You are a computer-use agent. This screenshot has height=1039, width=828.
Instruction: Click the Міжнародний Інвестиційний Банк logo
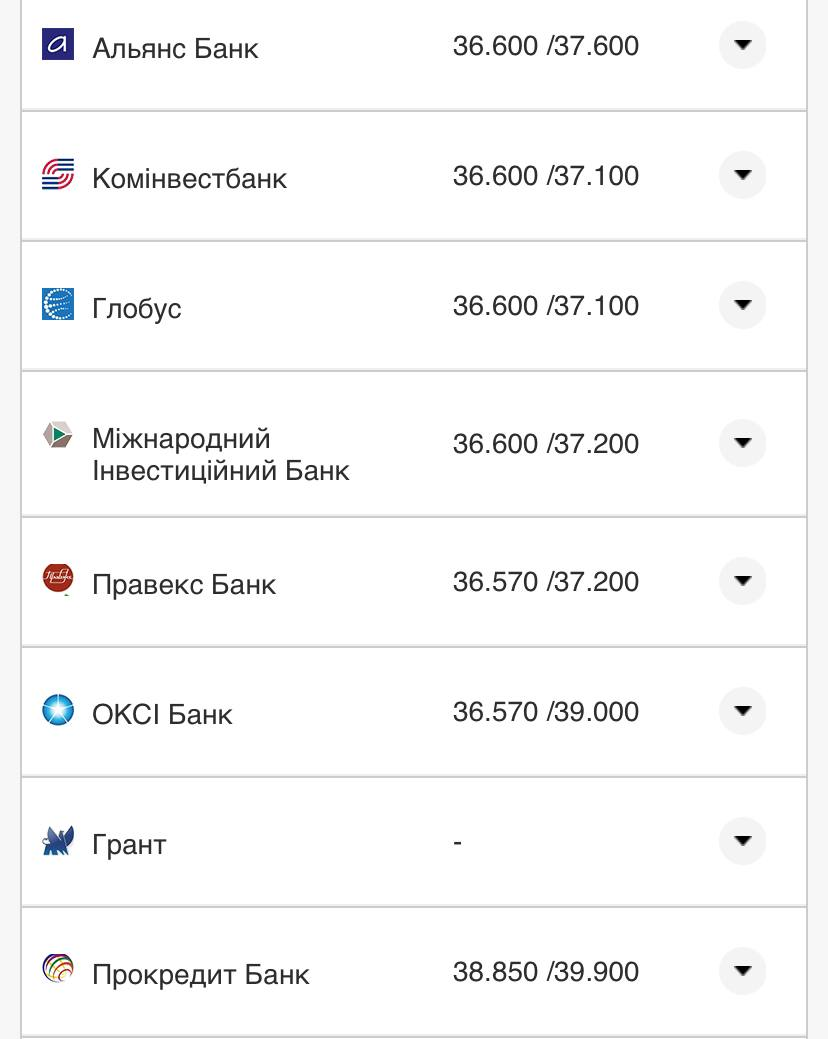(58, 435)
